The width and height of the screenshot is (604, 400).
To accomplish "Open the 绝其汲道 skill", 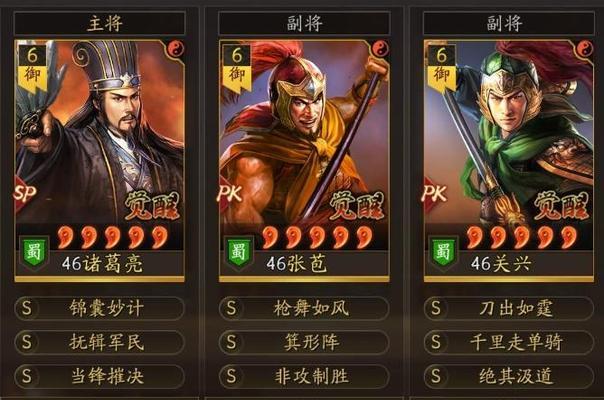I will [508, 376].
